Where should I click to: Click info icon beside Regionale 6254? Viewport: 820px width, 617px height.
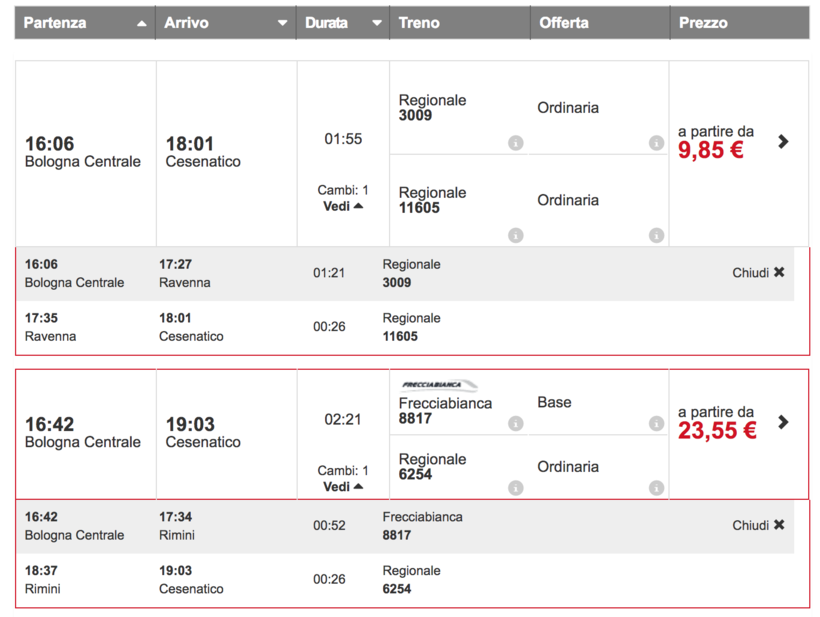tap(516, 488)
